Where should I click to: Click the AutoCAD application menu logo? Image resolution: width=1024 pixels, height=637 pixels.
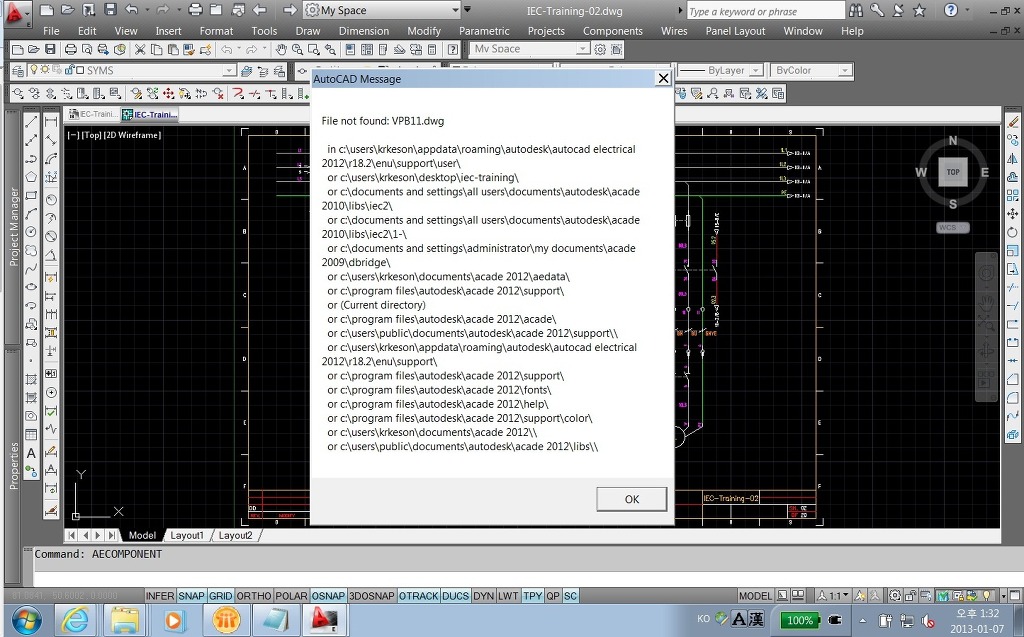17,13
